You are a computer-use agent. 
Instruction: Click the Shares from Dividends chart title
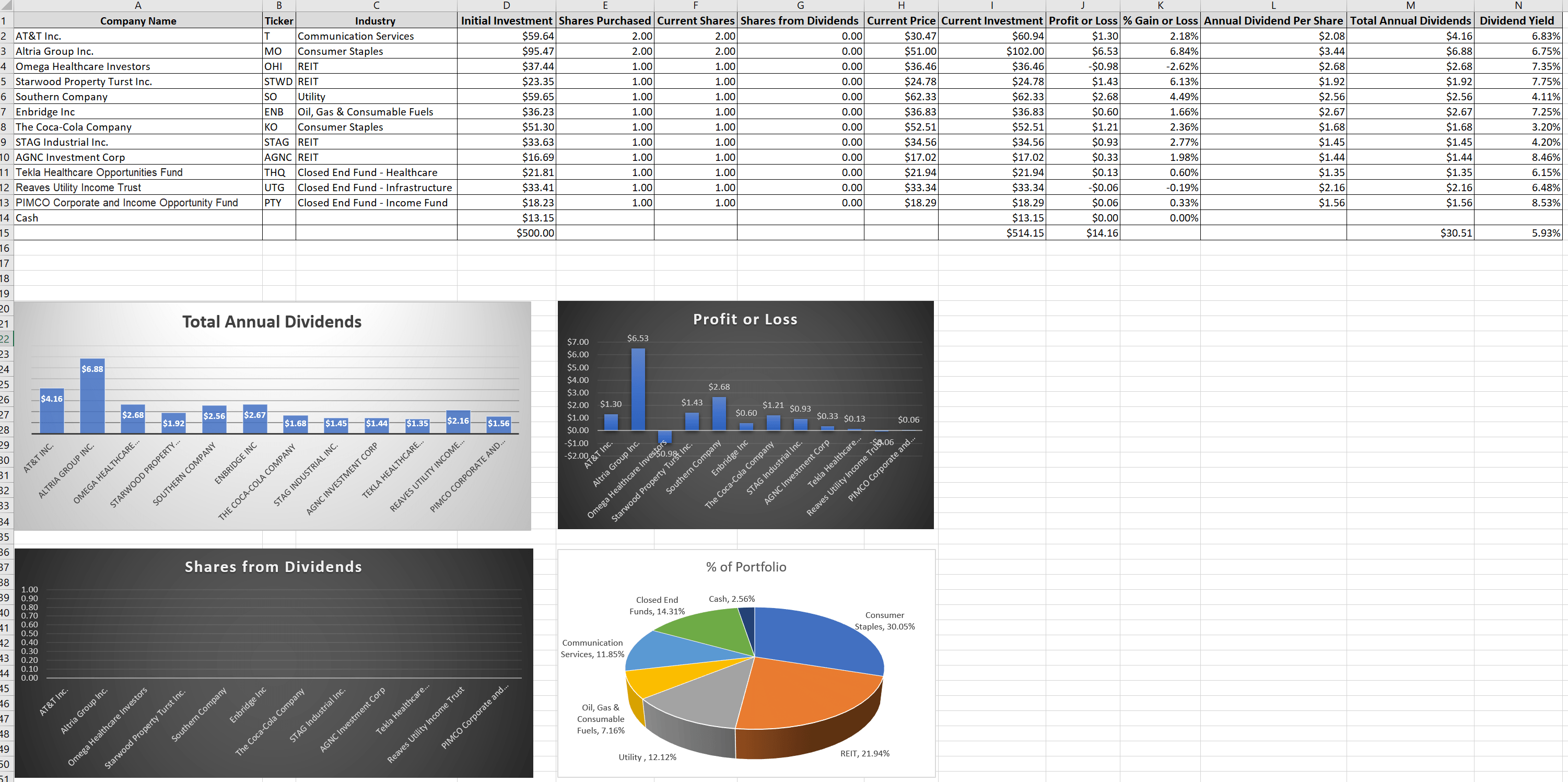[x=273, y=567]
